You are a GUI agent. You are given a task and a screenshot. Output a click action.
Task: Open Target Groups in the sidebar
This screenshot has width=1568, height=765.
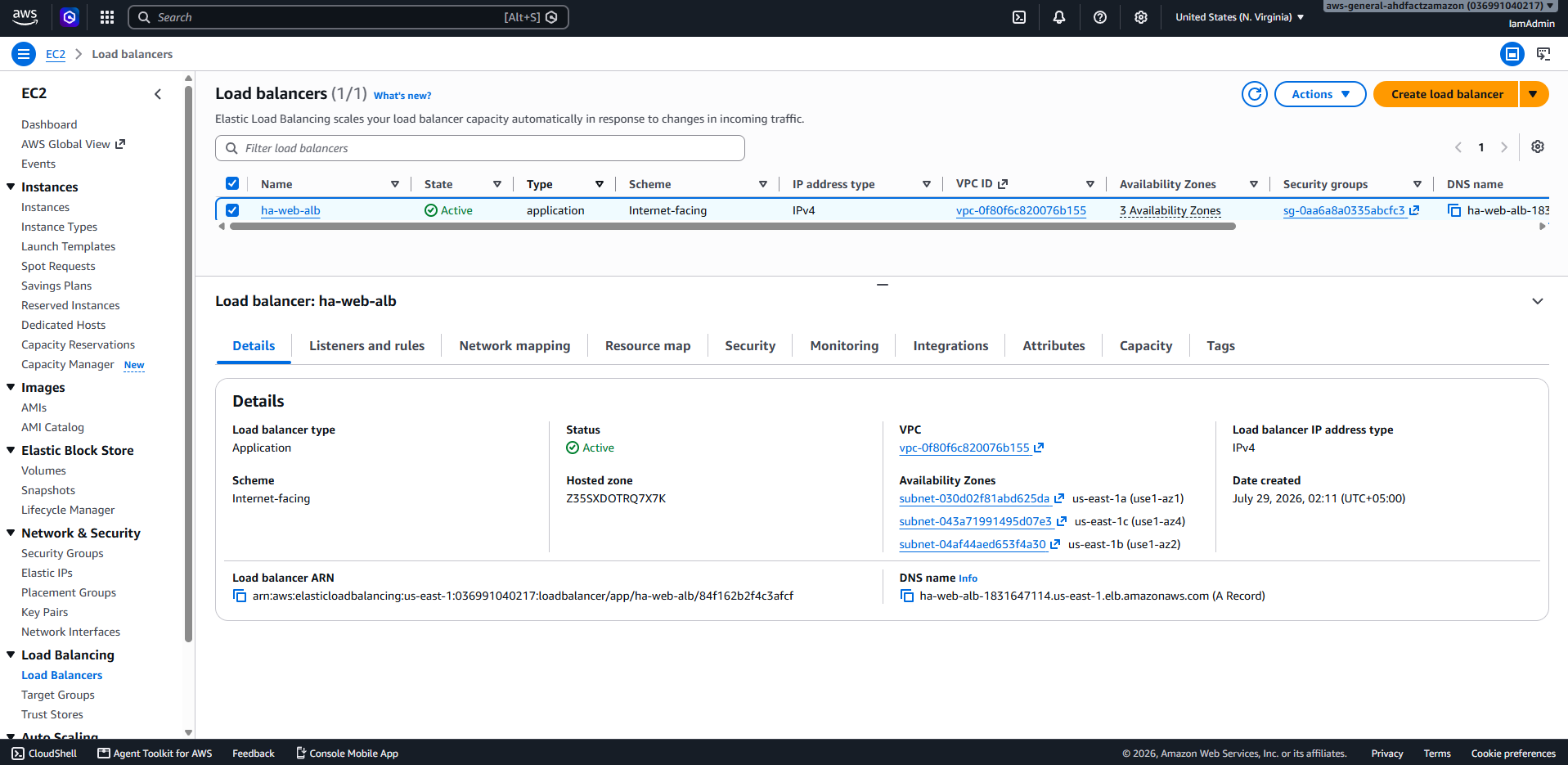(58, 695)
